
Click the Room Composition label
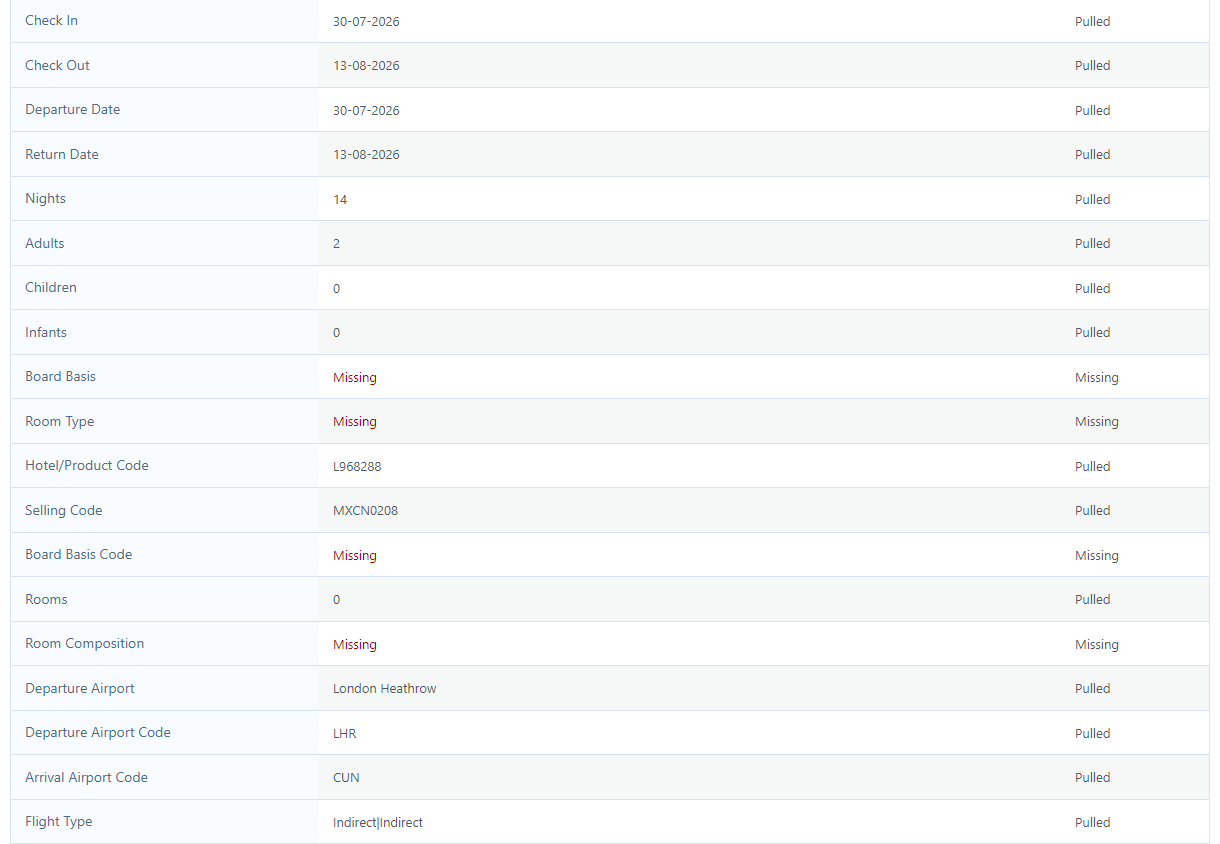tap(84, 644)
